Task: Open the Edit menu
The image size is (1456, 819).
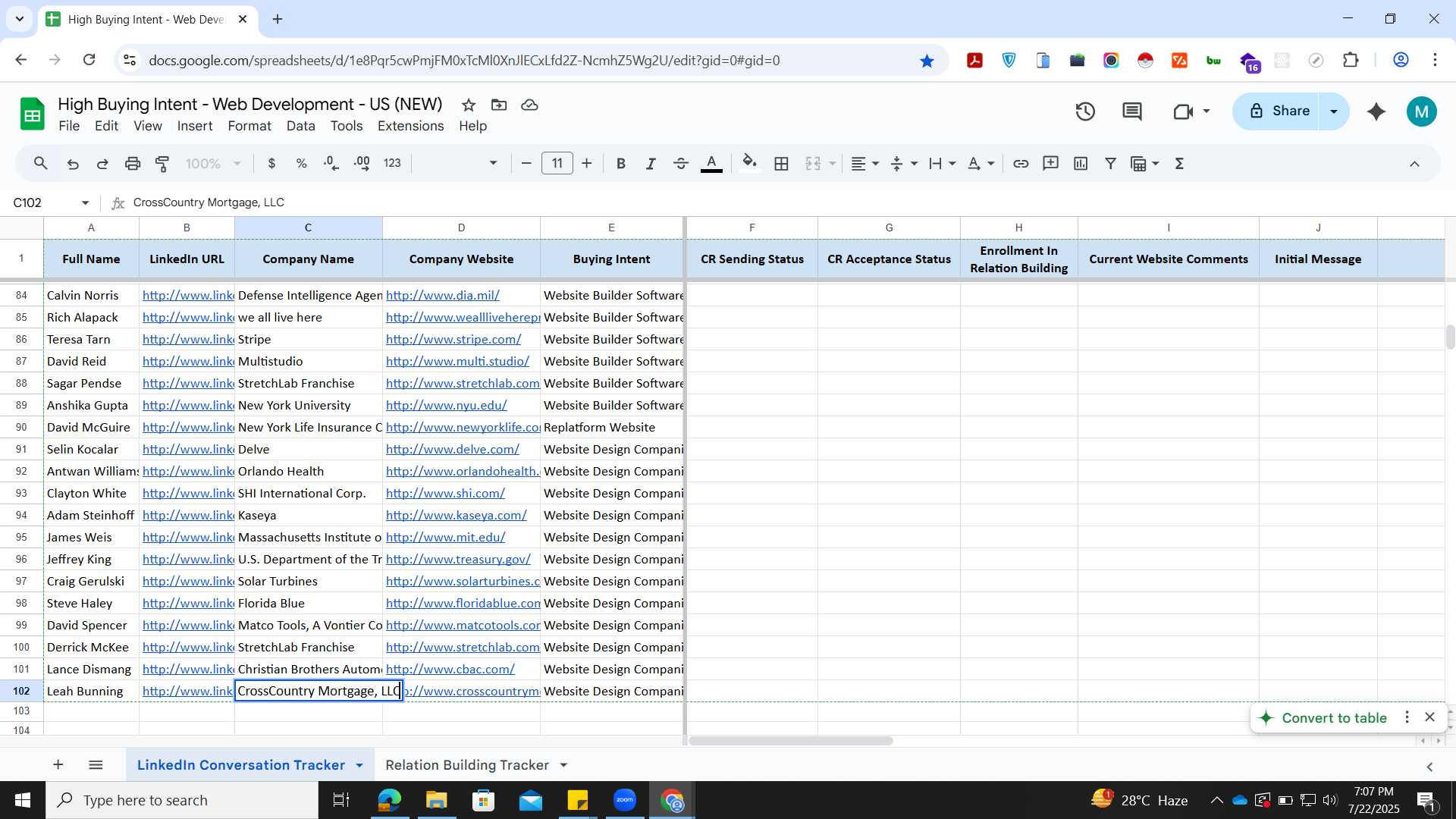Action: (x=106, y=126)
